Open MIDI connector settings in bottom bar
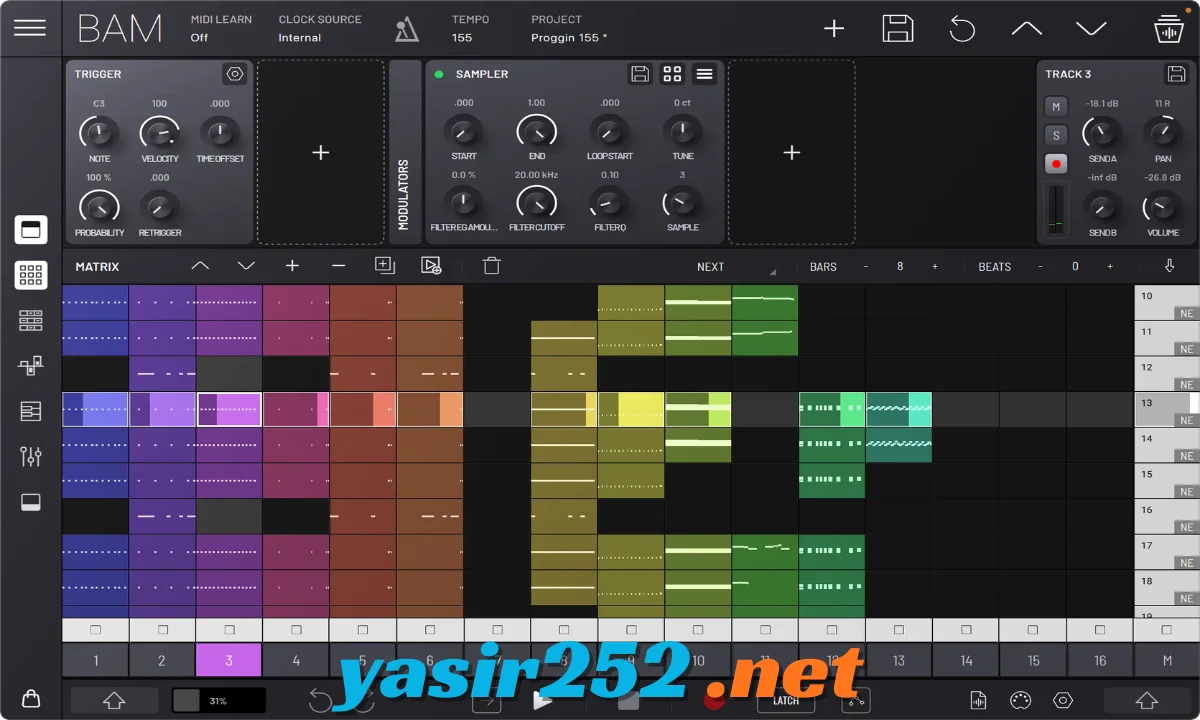 [x=1020, y=700]
